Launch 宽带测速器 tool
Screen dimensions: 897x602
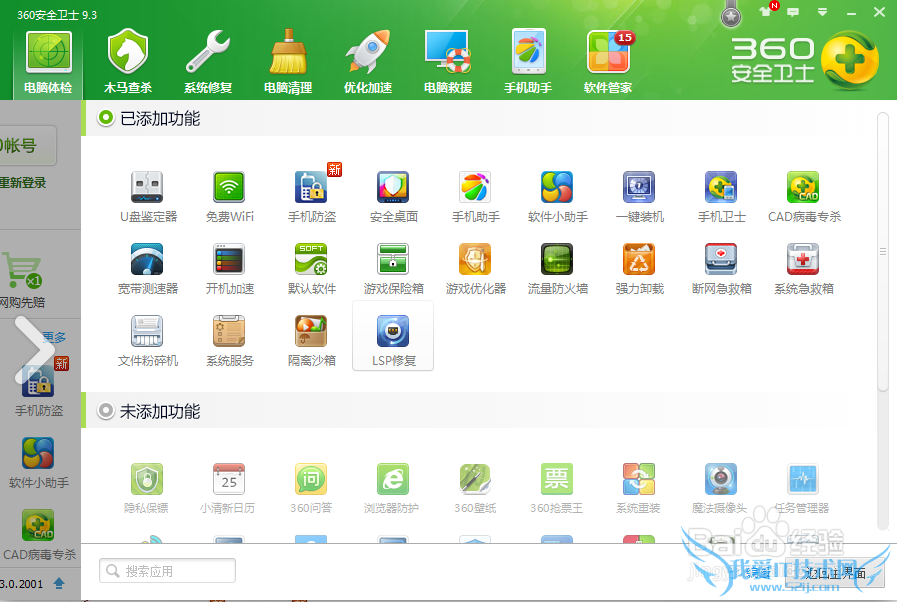148,270
